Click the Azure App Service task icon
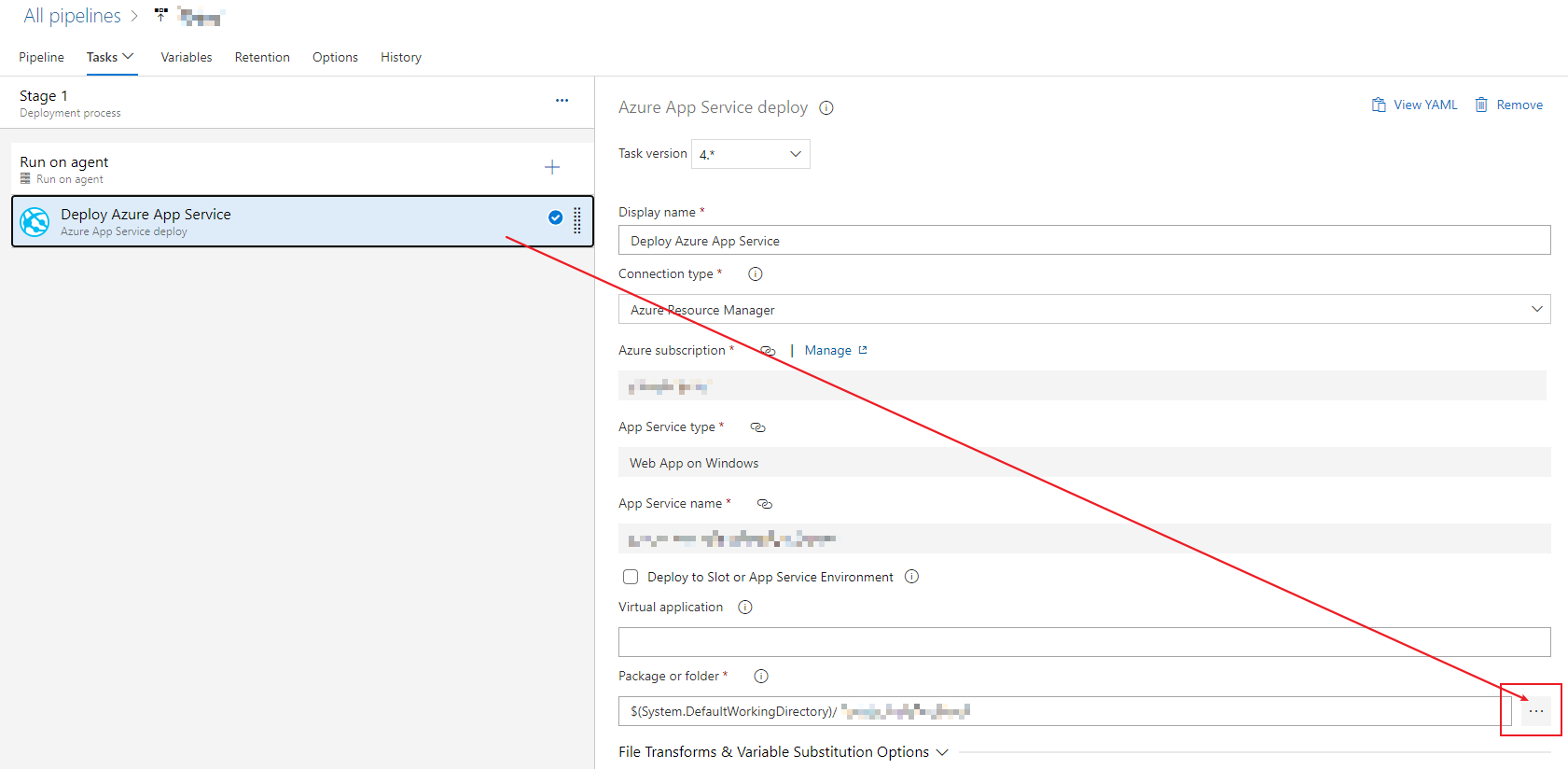The width and height of the screenshot is (1568, 769). pos(35,222)
